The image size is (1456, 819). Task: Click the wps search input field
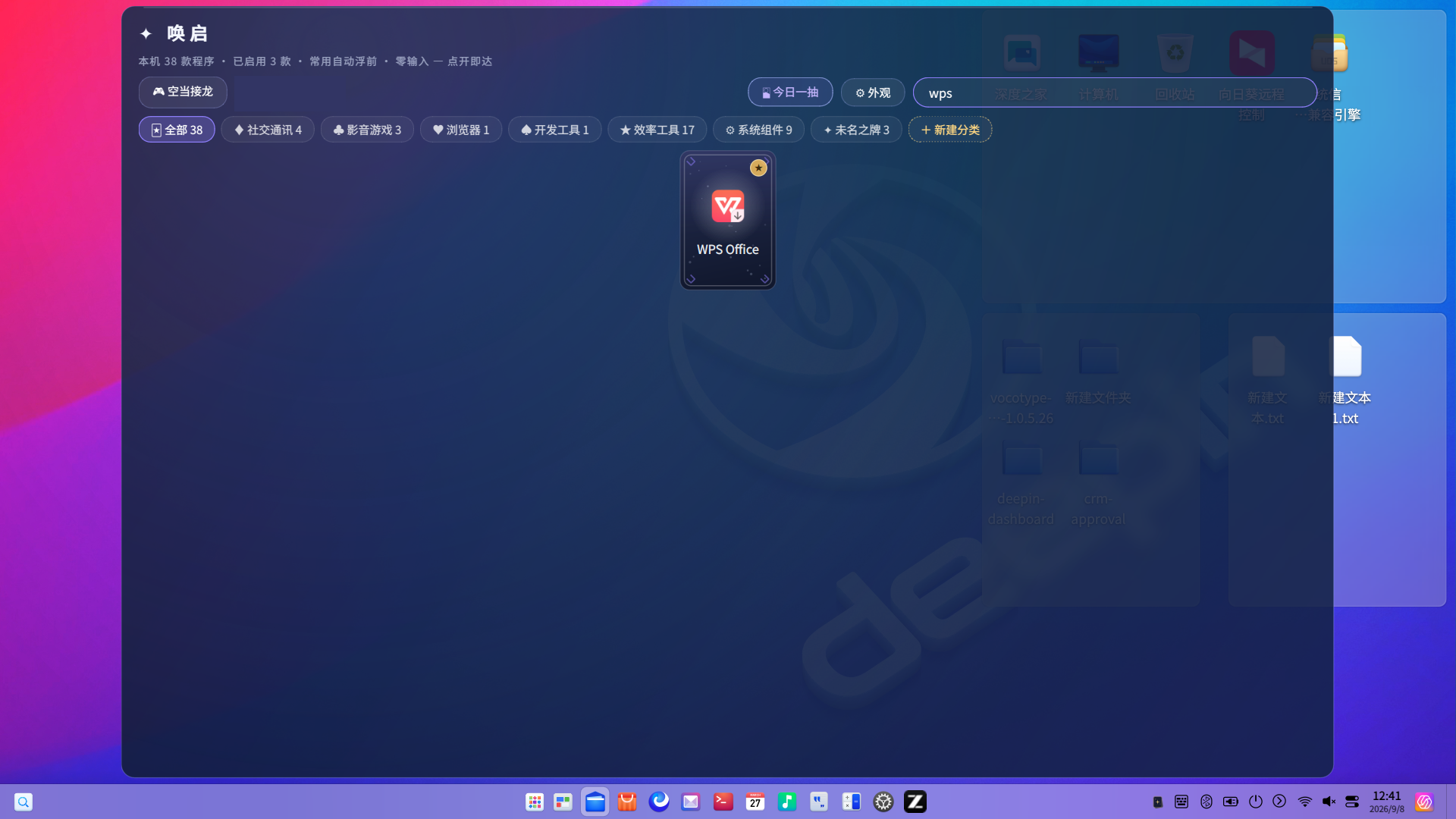tap(1114, 93)
